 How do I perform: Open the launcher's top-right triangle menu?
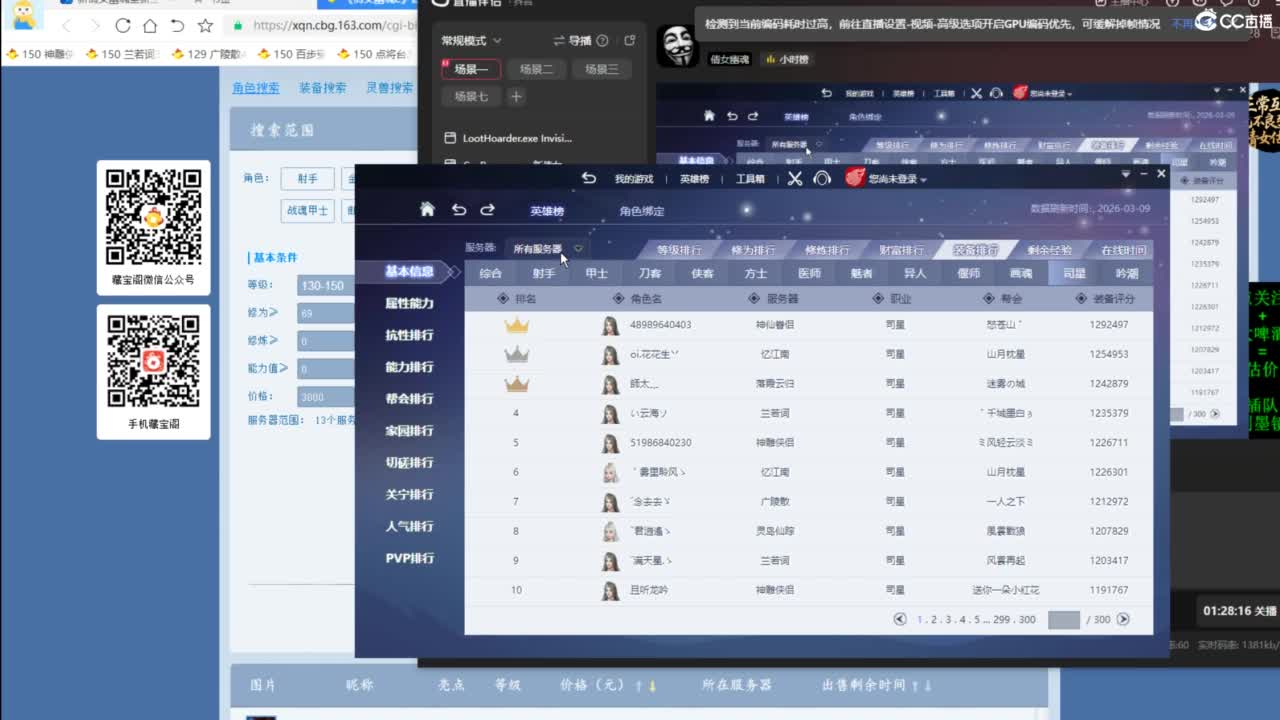pyautogui.click(x=1125, y=174)
